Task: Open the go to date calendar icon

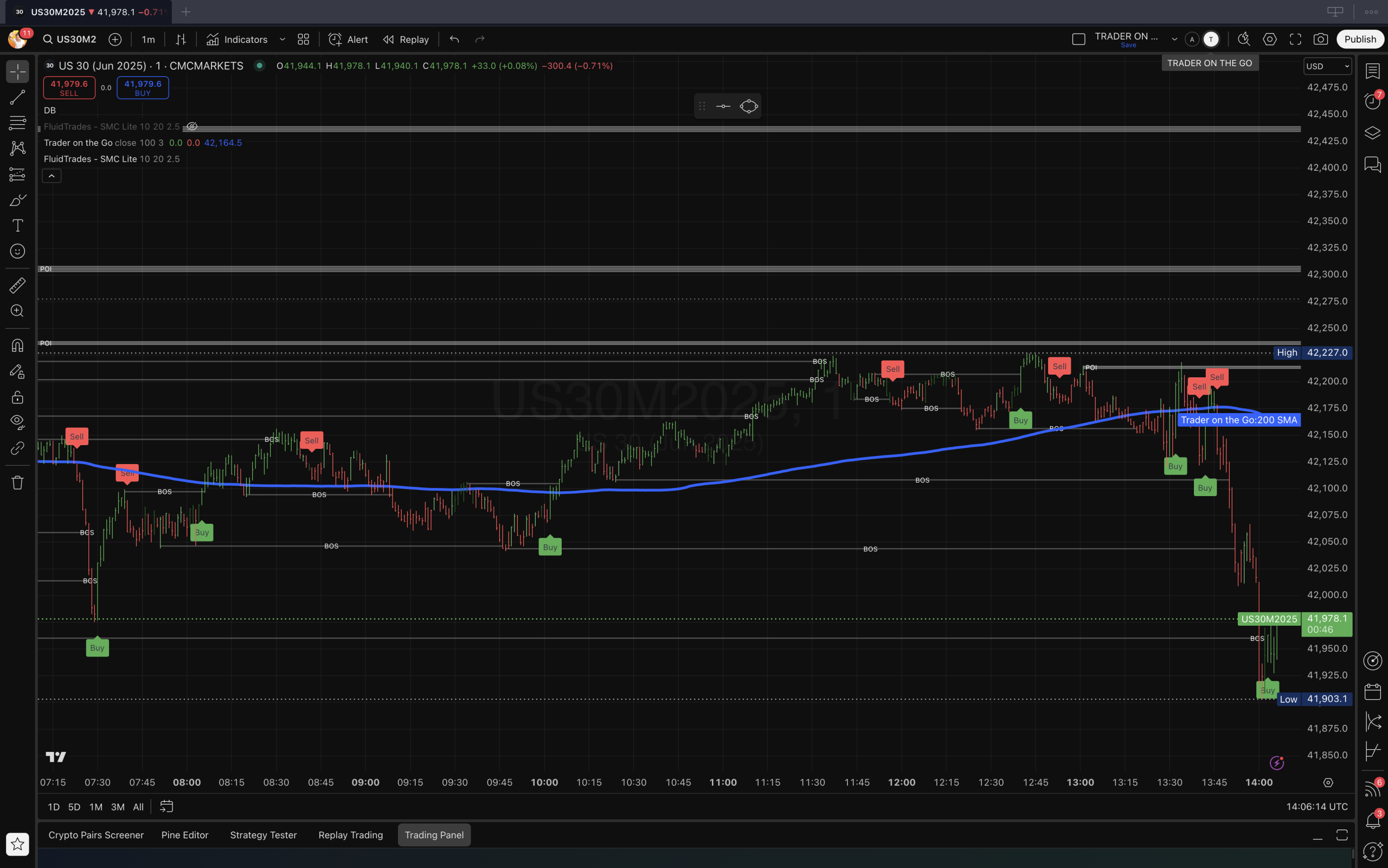Action: (166, 807)
